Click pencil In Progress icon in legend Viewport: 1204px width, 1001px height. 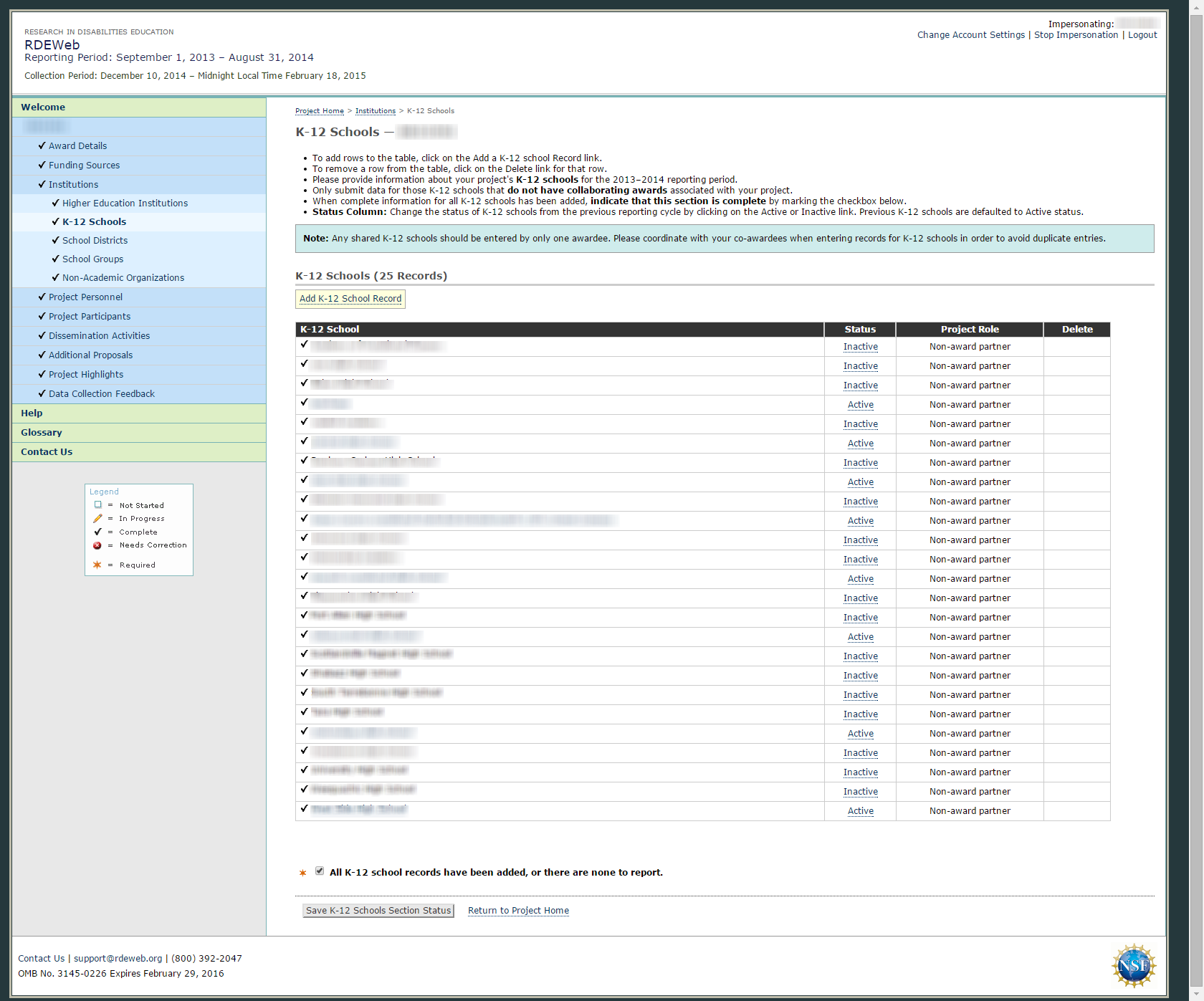[x=97, y=519]
